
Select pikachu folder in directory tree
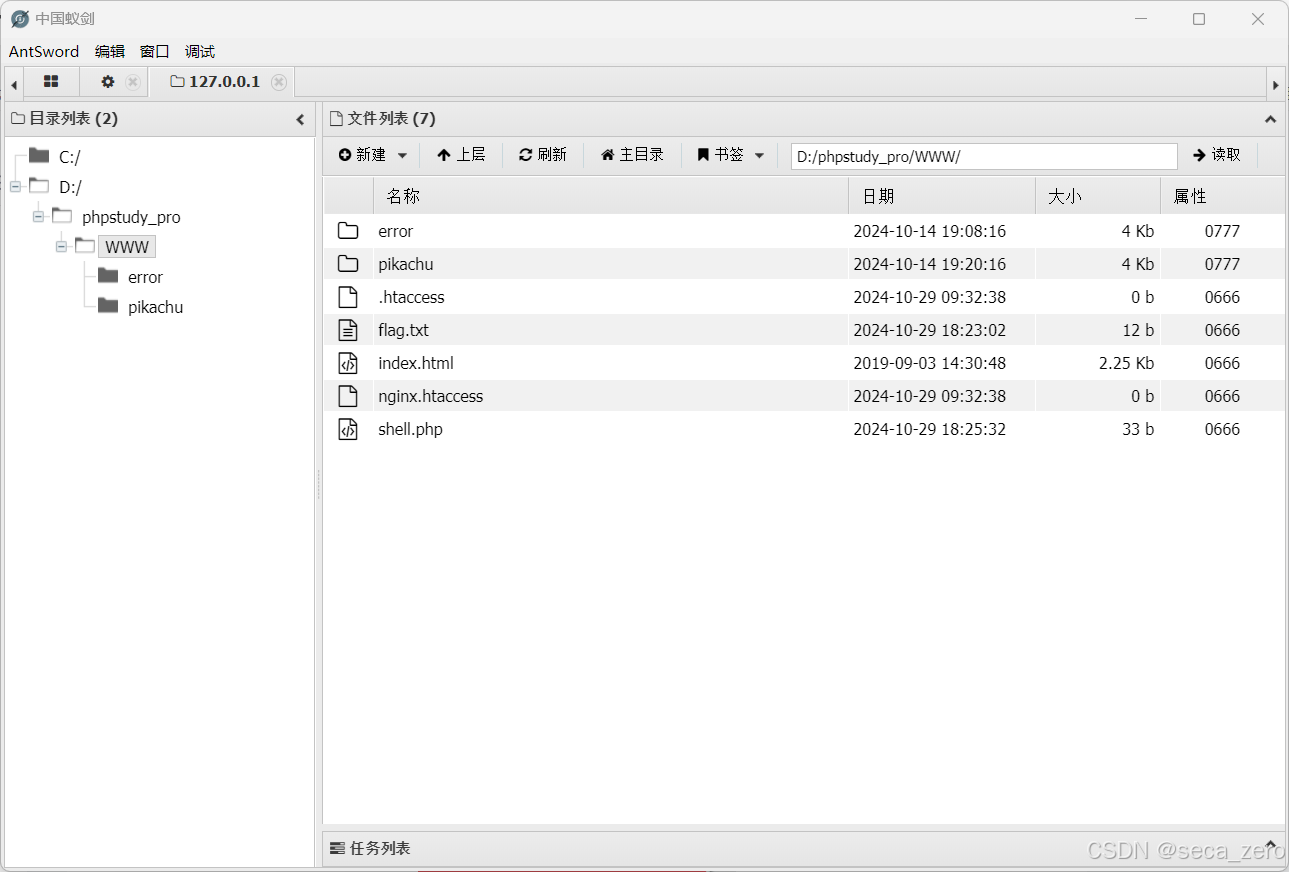[x=155, y=307]
